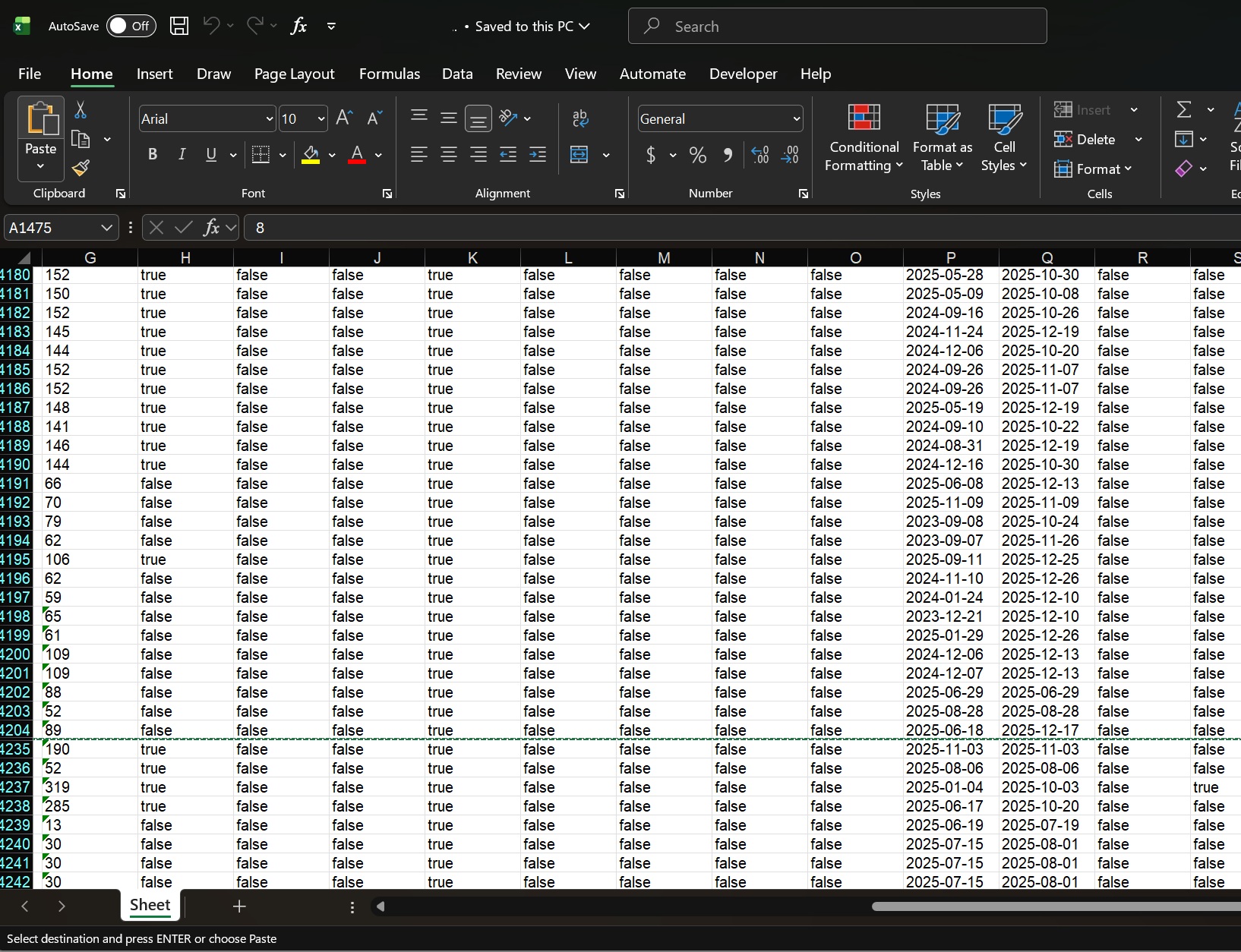Click the Save icon
Screen dimensions: 1241x952
tap(179, 25)
